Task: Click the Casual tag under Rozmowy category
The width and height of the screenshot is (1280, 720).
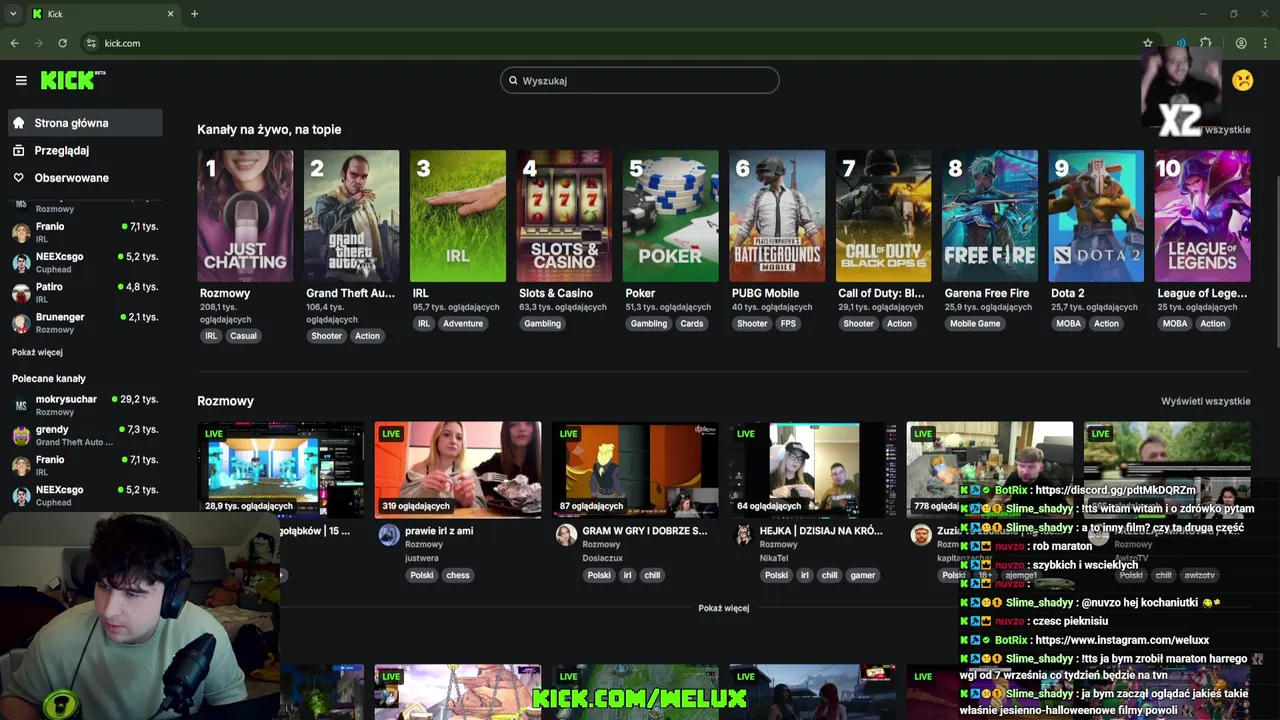Action: pyautogui.click(x=244, y=336)
